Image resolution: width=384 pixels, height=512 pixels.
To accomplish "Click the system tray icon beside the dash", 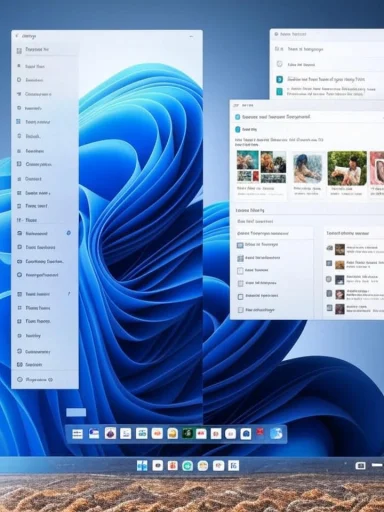I will pos(360,465).
